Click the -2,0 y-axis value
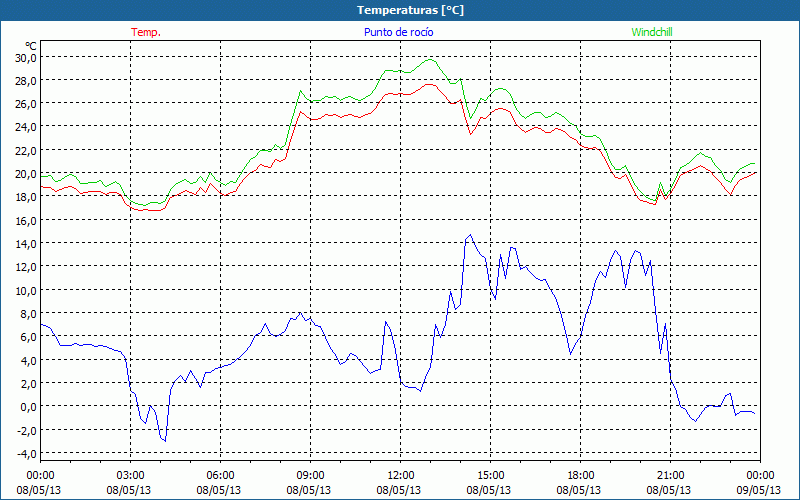 [x=27, y=430]
